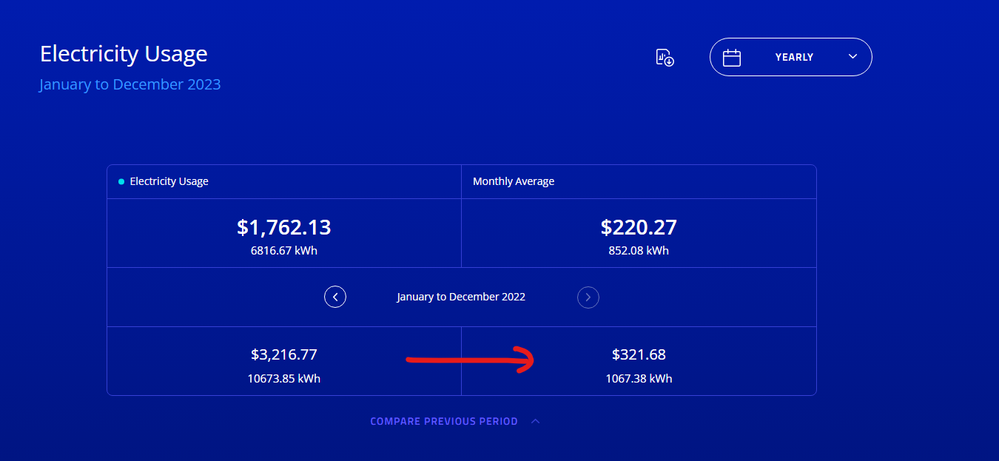The image size is (999, 461).
Task: Click the $321.68 previous monthly average
Action: click(x=638, y=354)
